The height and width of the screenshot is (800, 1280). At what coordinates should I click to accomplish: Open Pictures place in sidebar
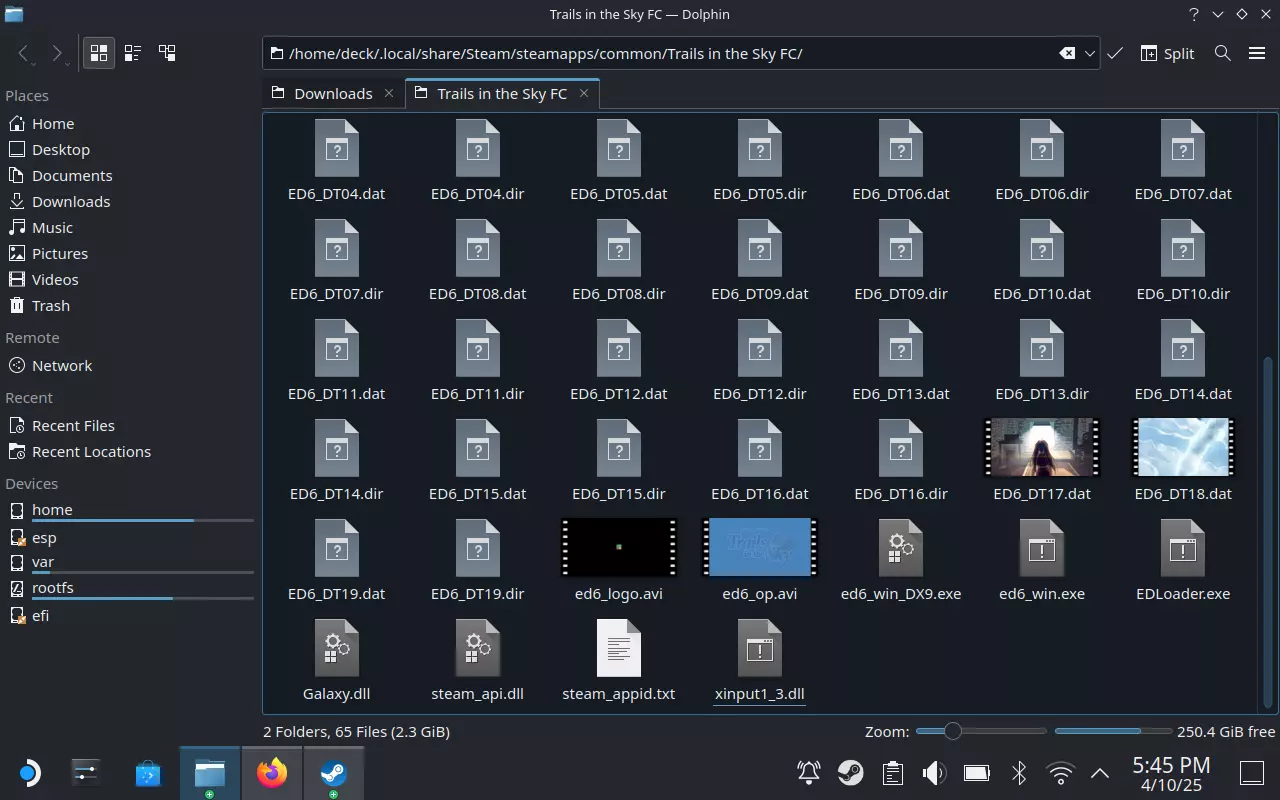coord(60,253)
